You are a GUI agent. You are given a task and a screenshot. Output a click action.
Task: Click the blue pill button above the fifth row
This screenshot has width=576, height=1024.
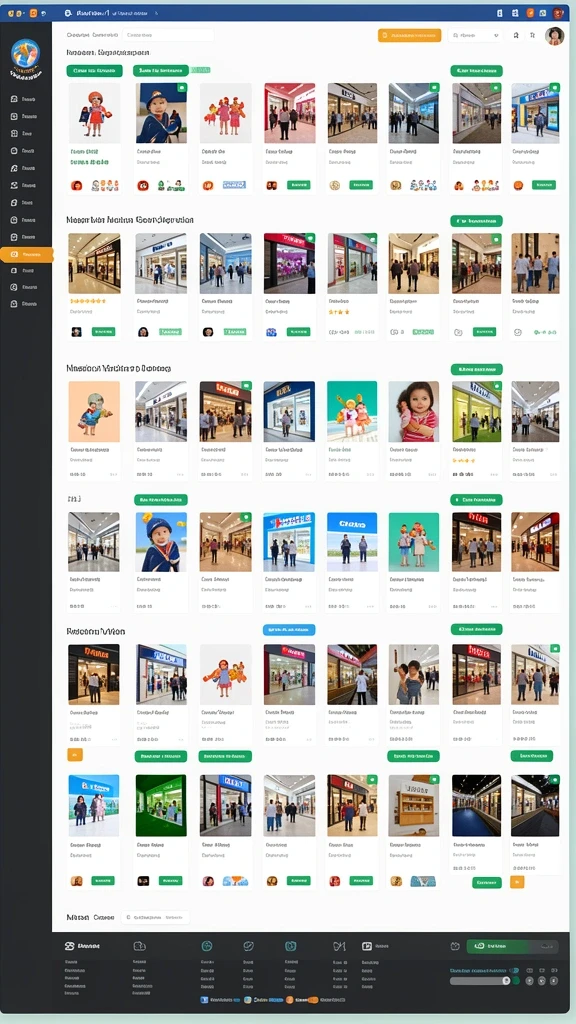coord(289,630)
